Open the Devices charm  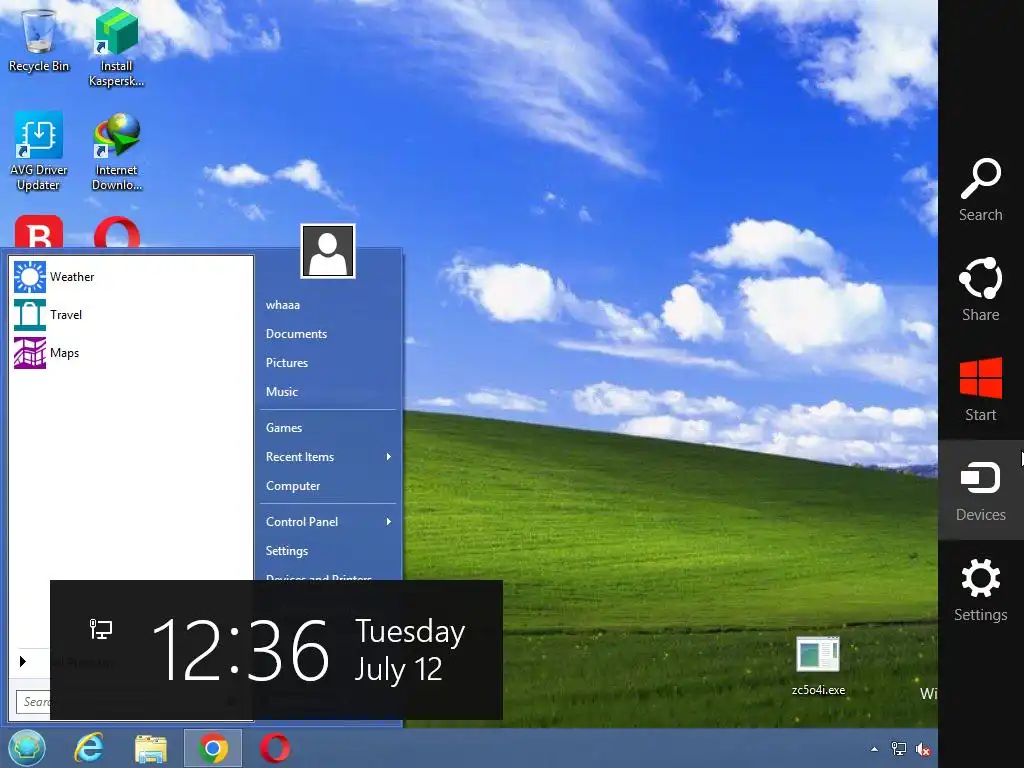[980, 490]
